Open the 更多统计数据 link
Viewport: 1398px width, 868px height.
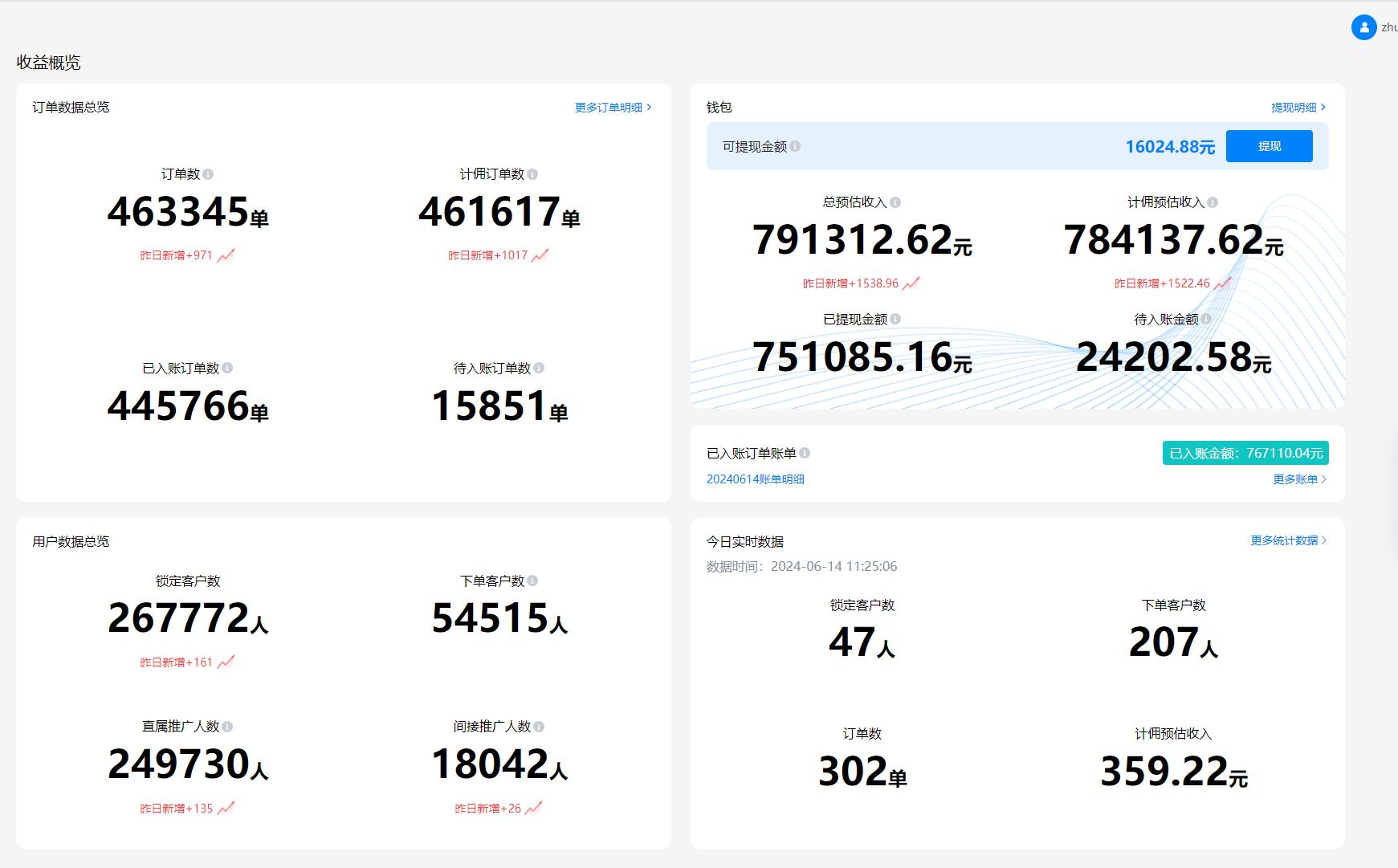point(1287,540)
